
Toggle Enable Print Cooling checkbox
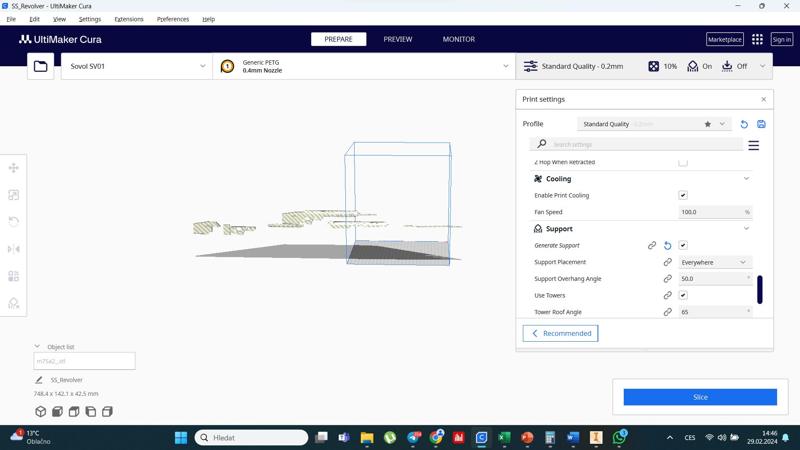point(683,195)
